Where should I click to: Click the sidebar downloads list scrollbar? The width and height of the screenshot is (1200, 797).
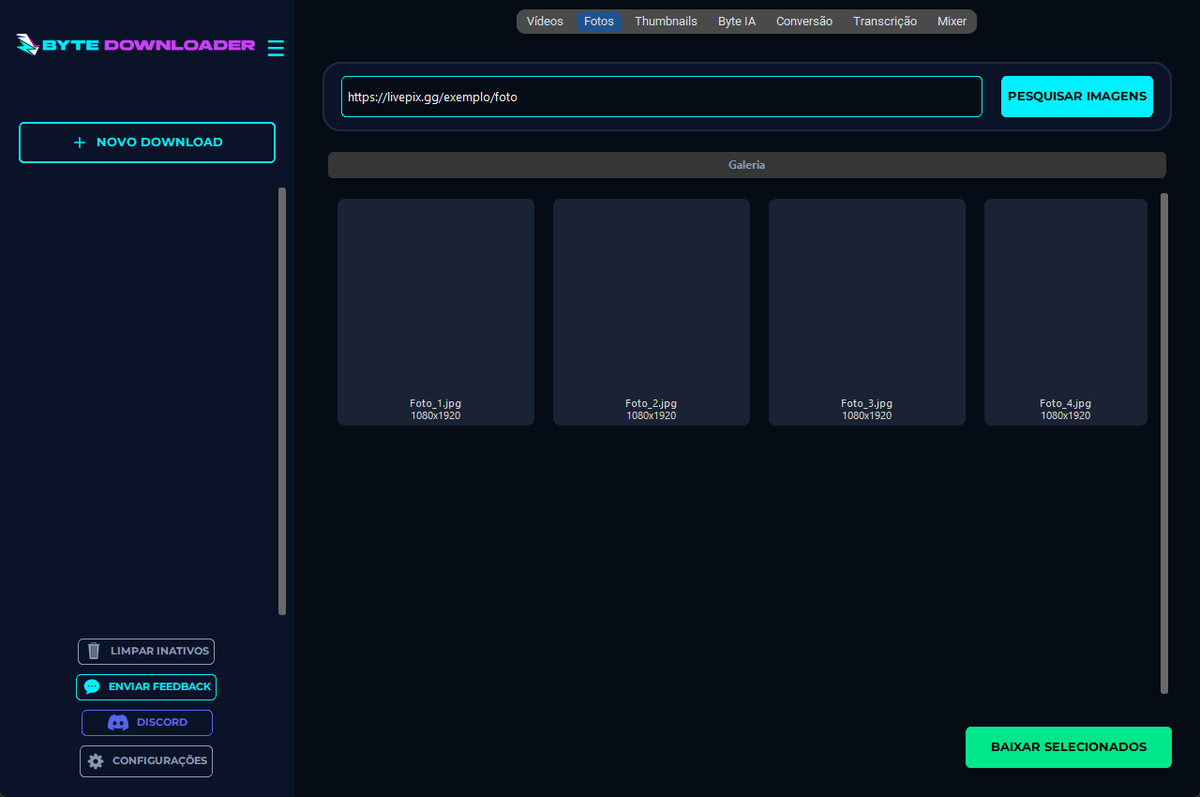tap(282, 401)
